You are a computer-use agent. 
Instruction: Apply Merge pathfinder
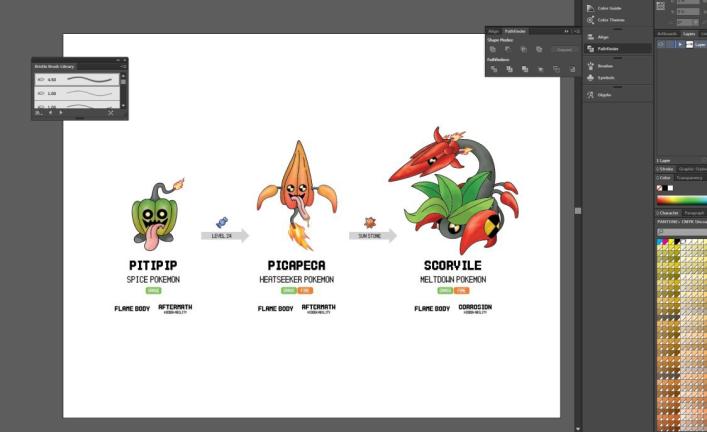(525, 69)
